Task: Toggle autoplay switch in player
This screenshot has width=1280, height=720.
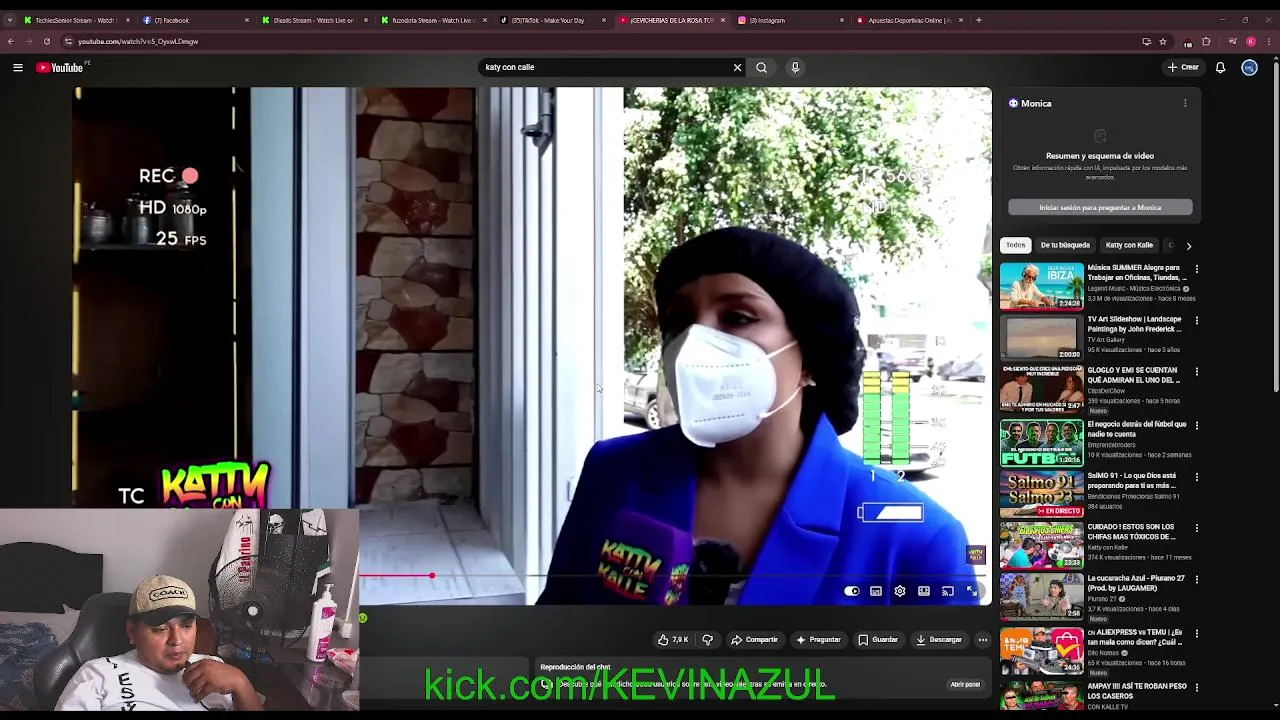Action: (x=851, y=591)
